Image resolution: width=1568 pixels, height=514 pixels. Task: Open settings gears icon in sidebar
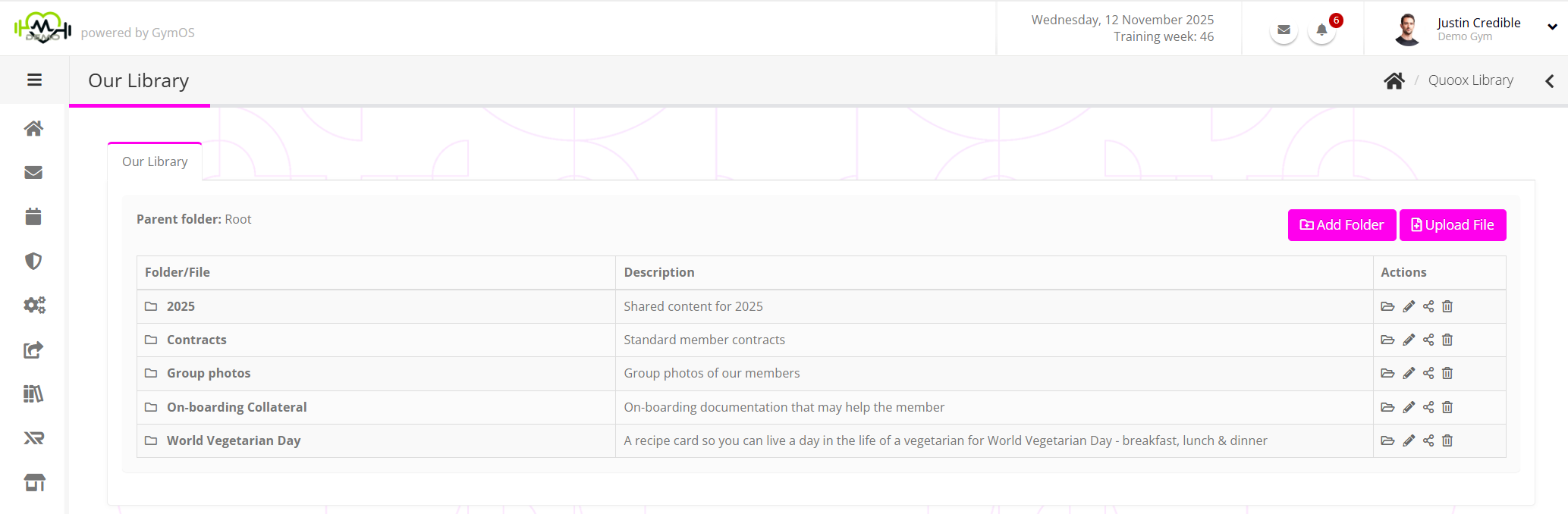(x=34, y=305)
